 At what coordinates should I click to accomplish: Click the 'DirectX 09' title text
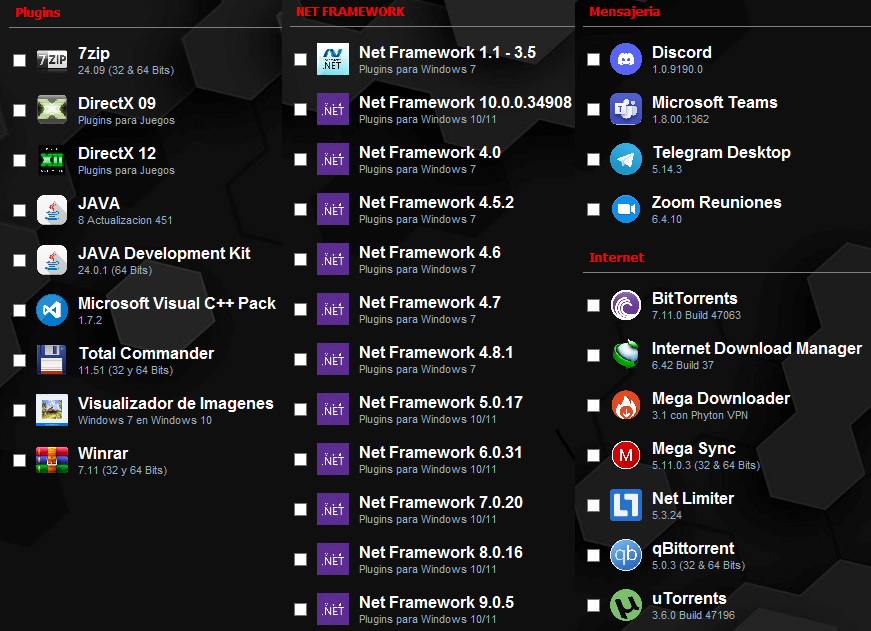(x=117, y=103)
